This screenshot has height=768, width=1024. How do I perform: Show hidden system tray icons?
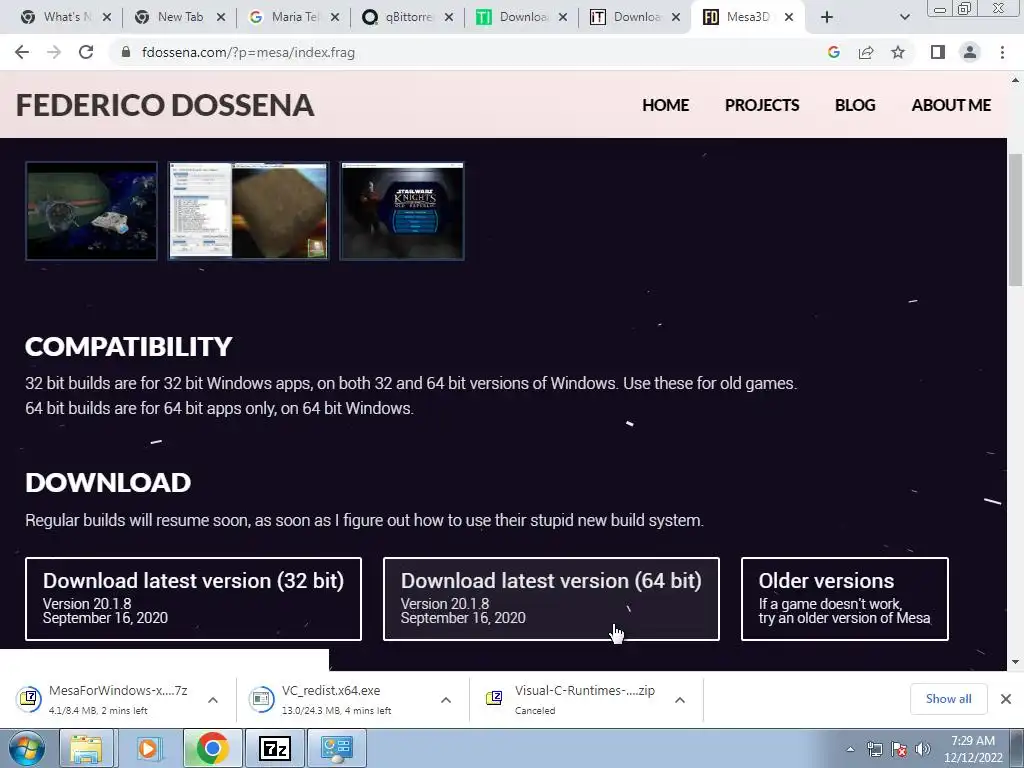850,749
